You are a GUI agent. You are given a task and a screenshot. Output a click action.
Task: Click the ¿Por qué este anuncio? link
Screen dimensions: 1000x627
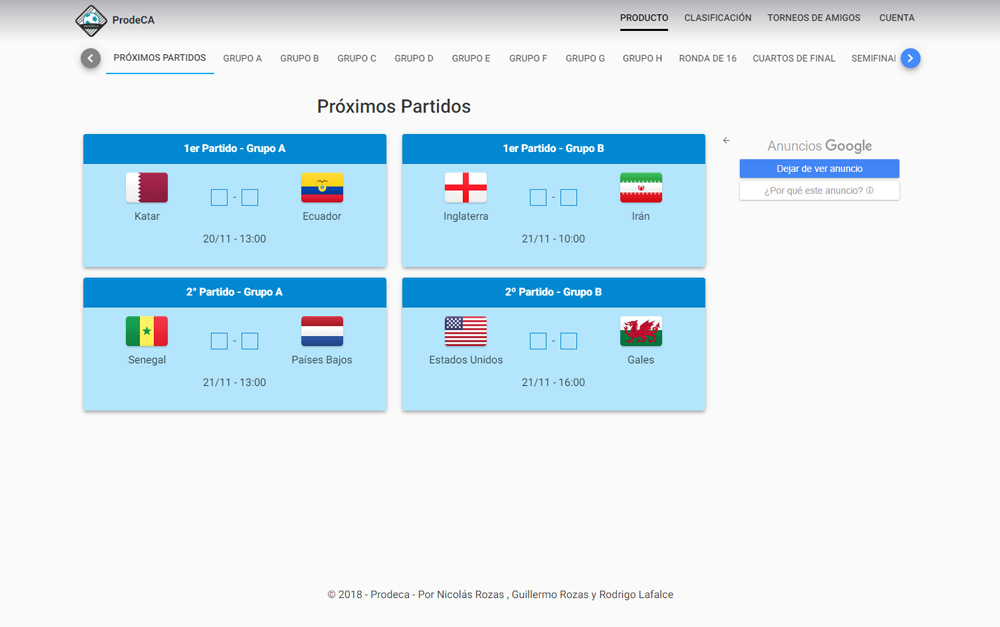coord(819,191)
